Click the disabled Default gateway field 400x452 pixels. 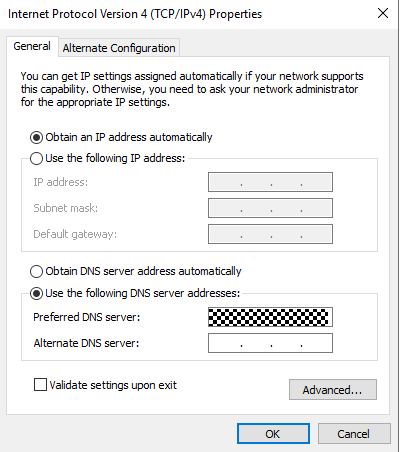point(270,234)
